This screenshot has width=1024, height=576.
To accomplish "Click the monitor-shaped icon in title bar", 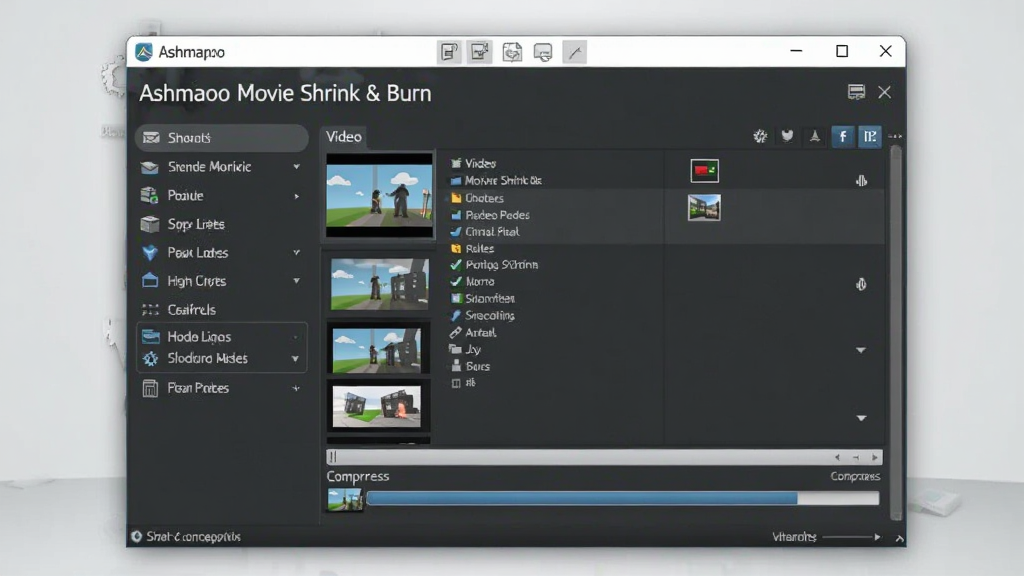I will [x=543, y=52].
